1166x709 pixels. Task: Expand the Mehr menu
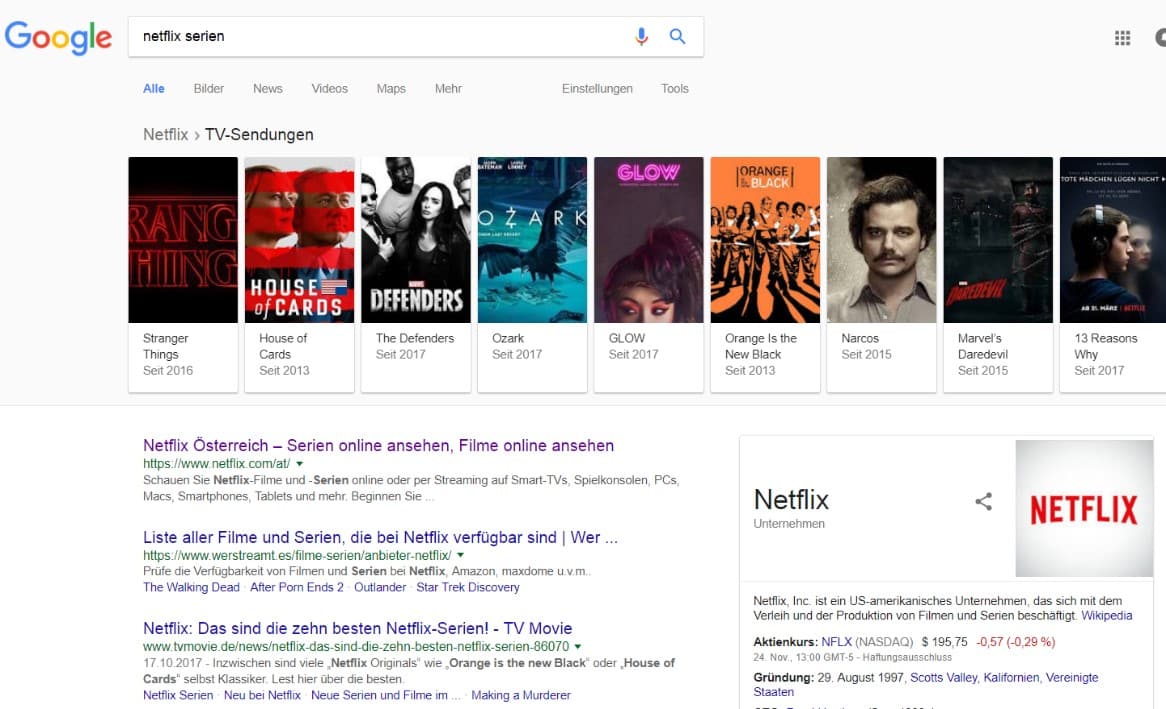tap(448, 89)
